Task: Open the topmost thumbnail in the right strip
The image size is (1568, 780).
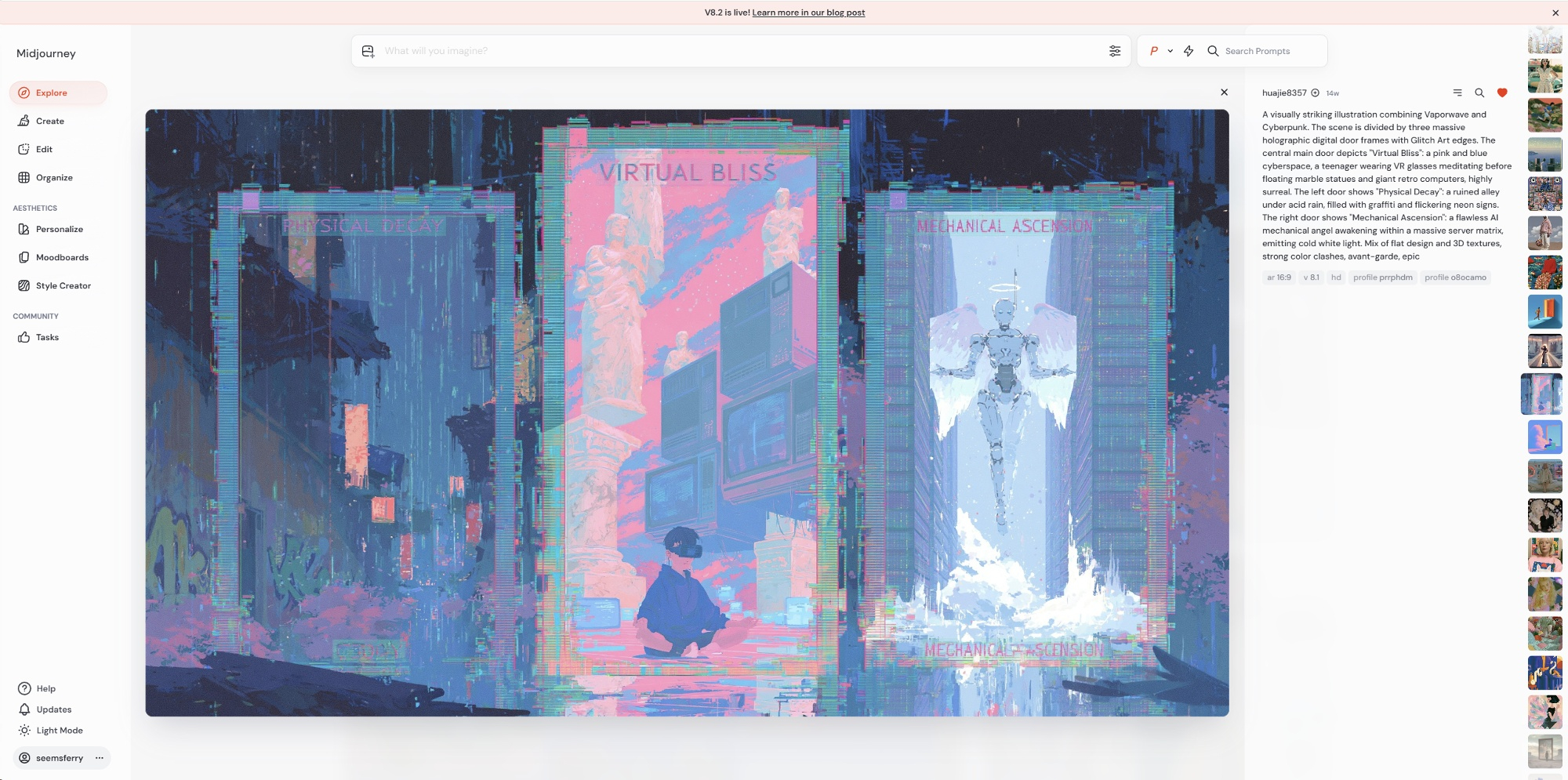Action: pyautogui.click(x=1544, y=40)
